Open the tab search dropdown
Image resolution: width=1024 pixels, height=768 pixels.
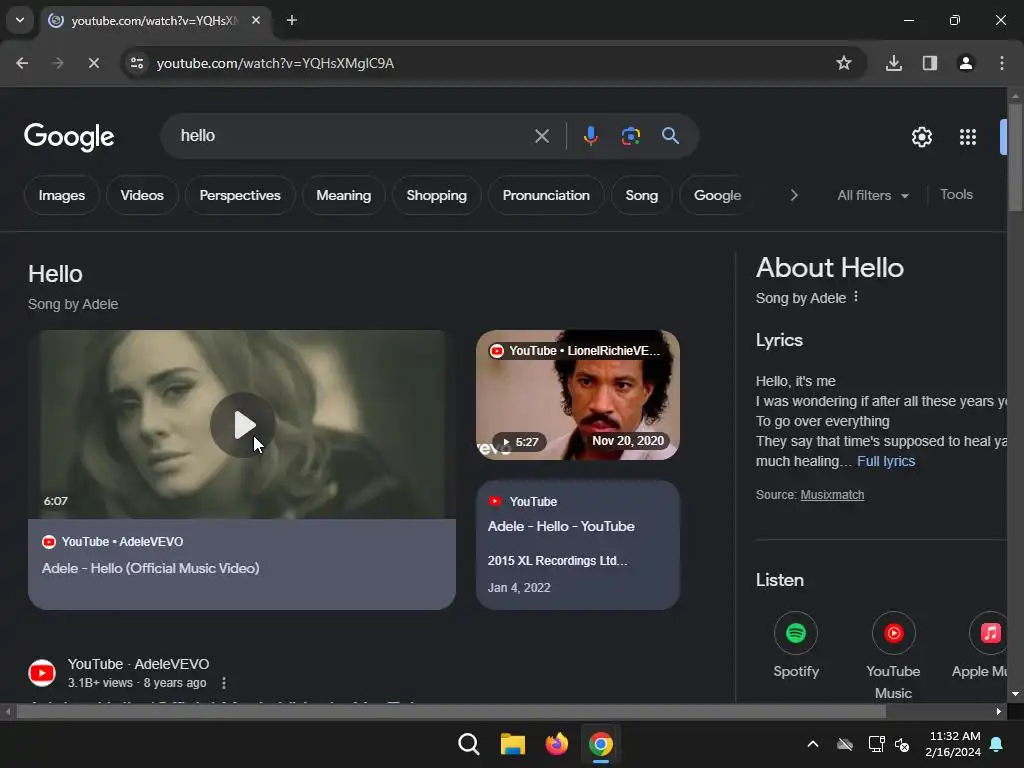(x=20, y=20)
